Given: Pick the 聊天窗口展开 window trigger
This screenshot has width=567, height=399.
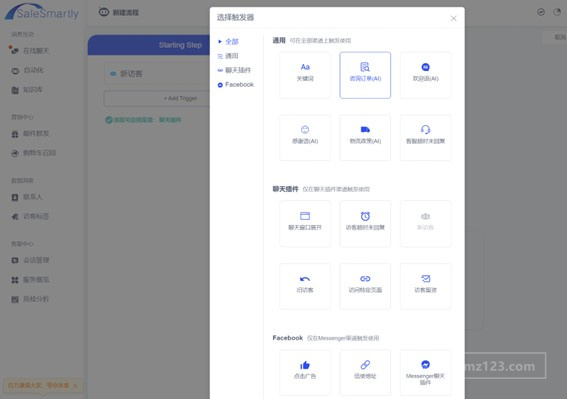Looking at the screenshot, I should pos(304,224).
